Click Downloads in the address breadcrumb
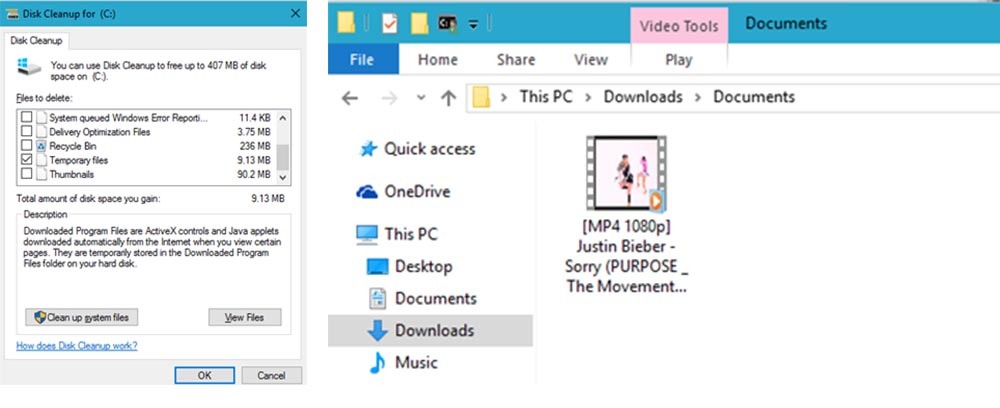 643,97
